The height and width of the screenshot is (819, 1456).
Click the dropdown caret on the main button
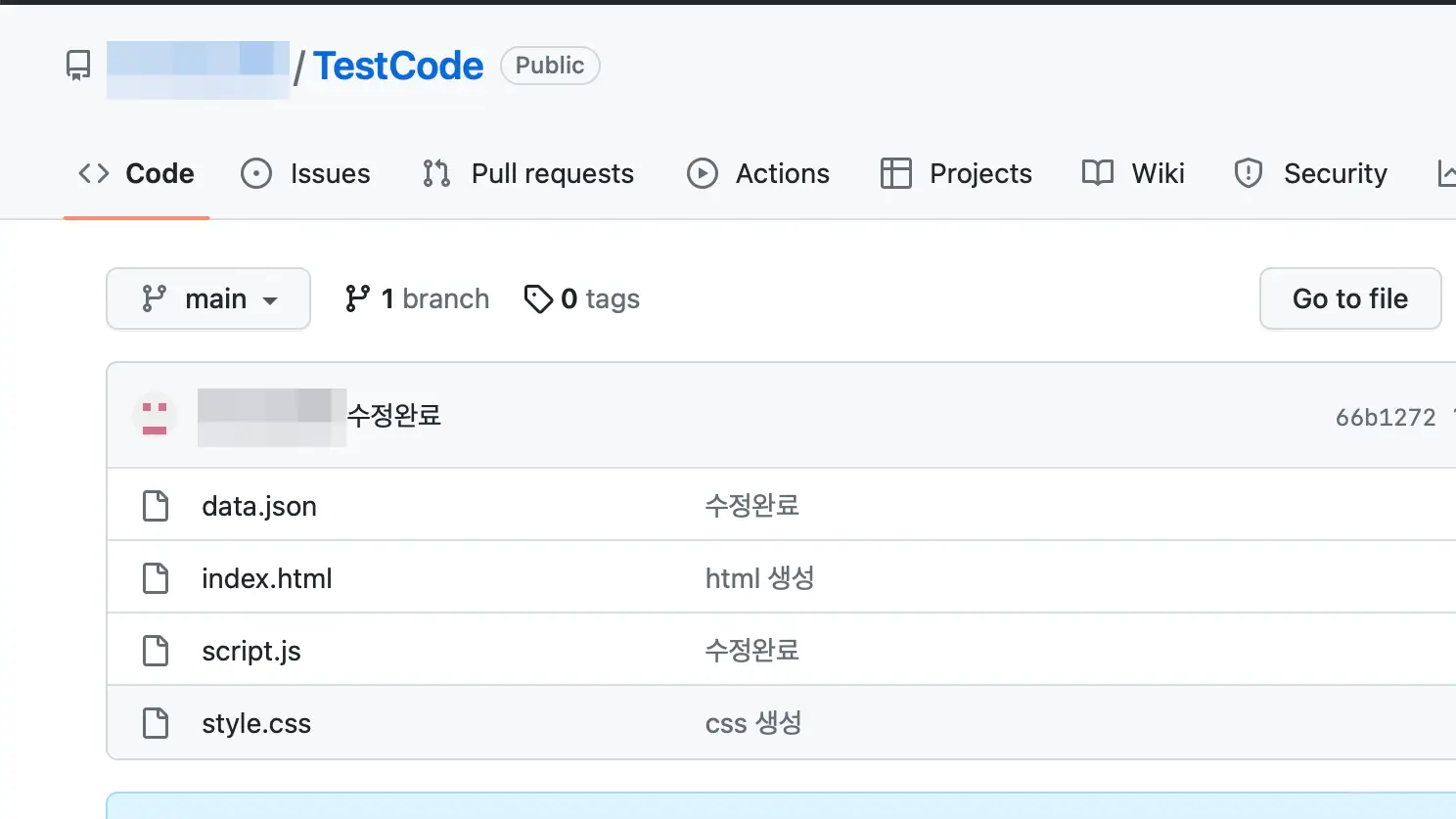coord(272,299)
